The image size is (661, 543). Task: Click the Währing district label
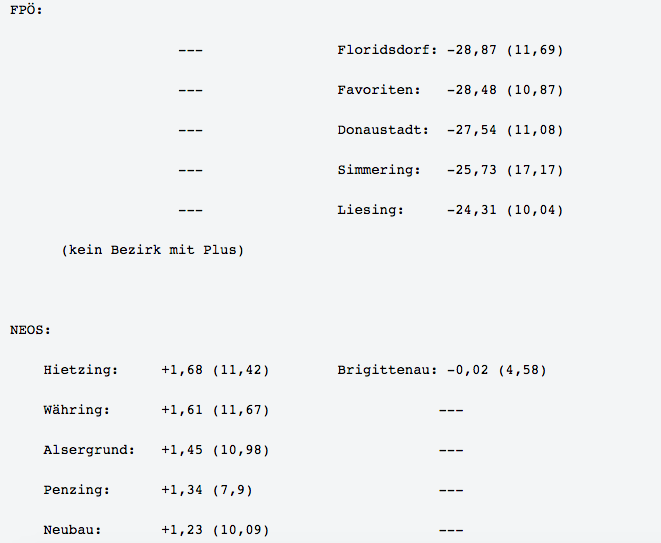point(77,410)
